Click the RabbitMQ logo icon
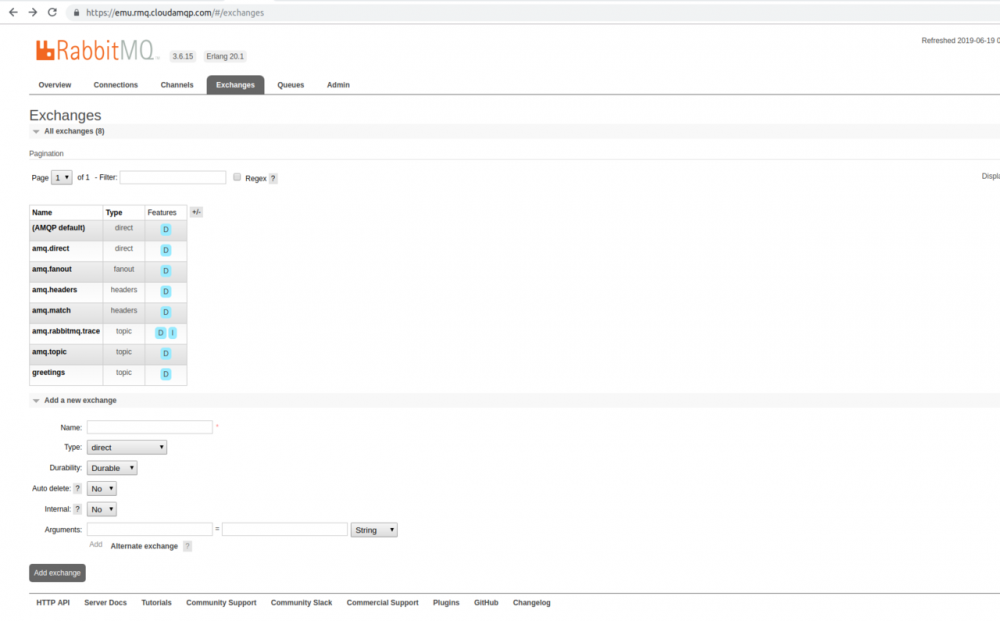This screenshot has height=621, width=1000. tap(43, 48)
